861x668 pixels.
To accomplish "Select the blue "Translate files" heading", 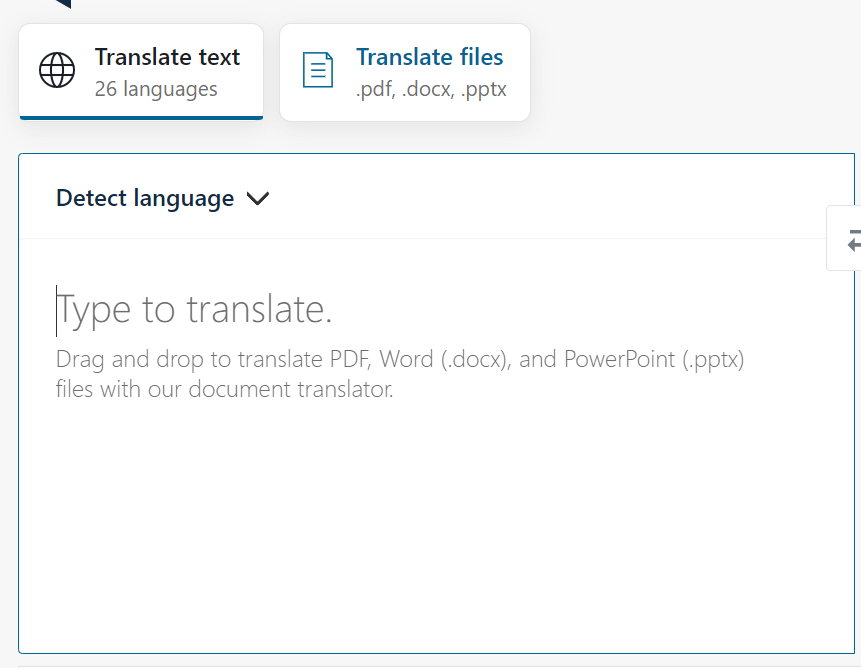I will click(430, 57).
